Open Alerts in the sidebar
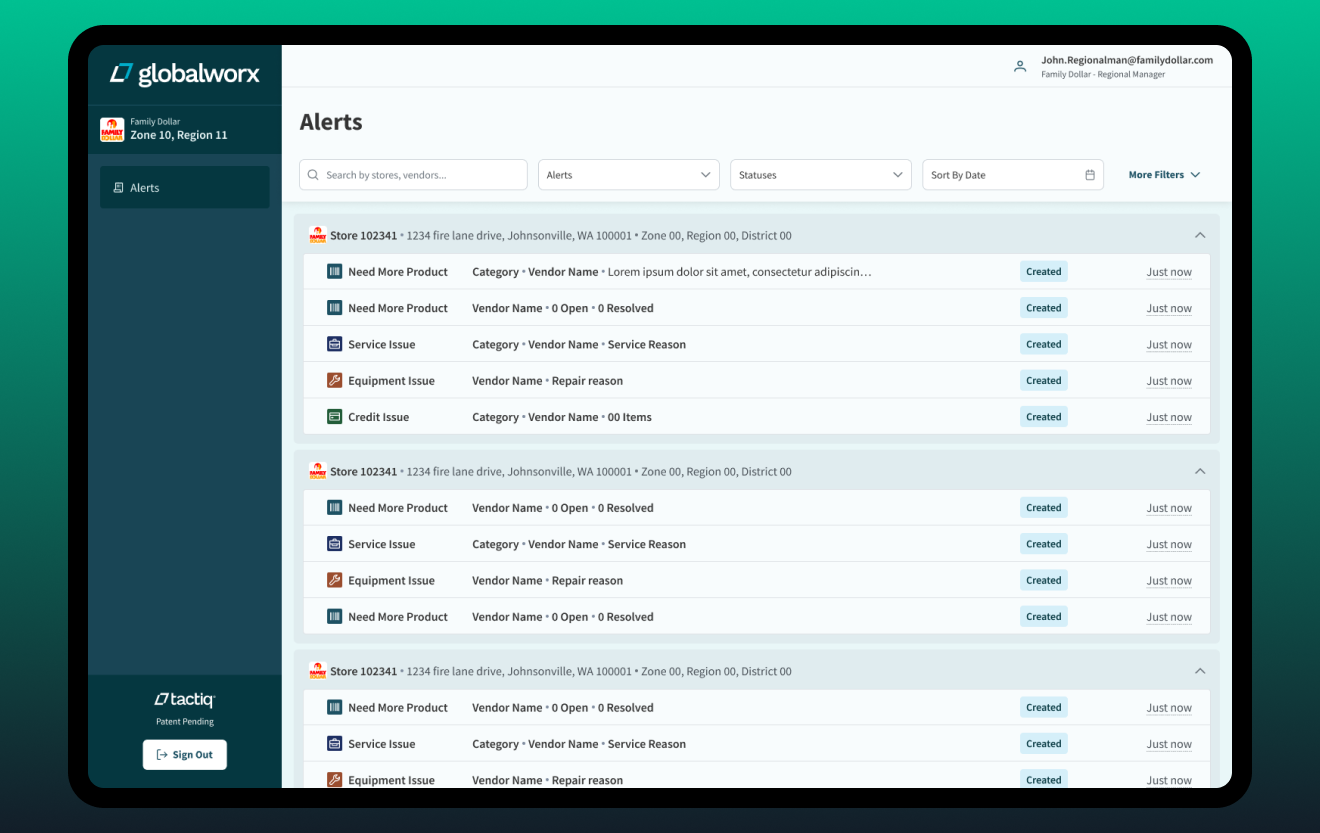The width and height of the screenshot is (1320, 833). pyautogui.click(x=184, y=187)
